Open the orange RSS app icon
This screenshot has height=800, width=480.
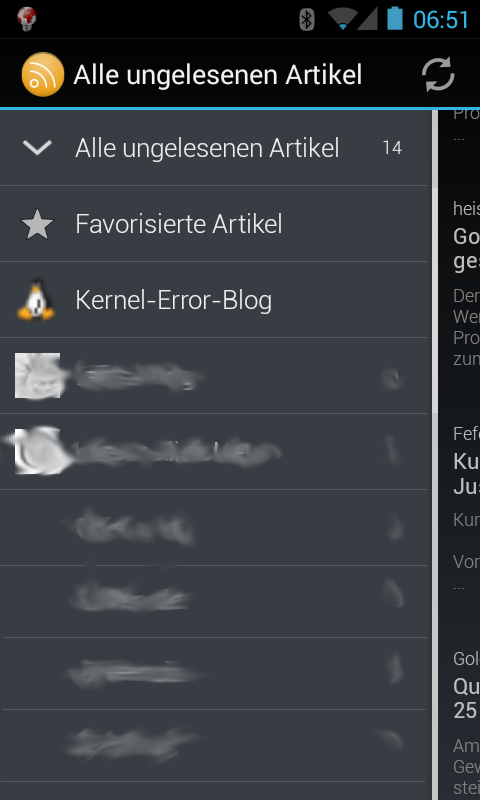(x=43, y=74)
